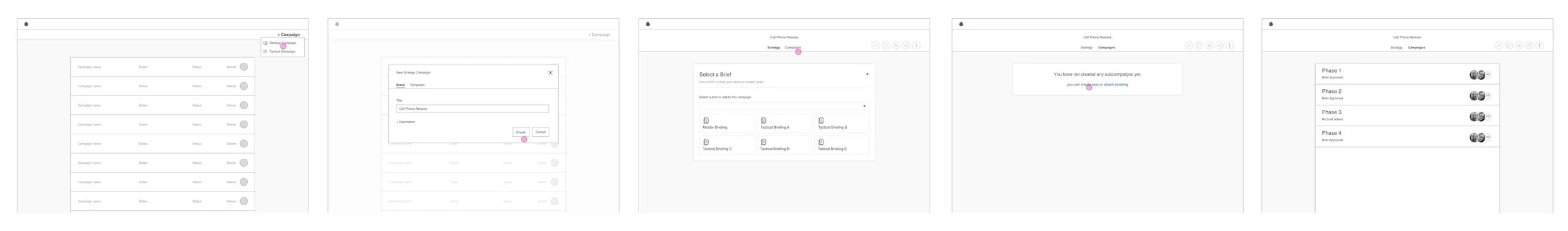
Task: Select the Strategy tab on the Select a Brief screen
Action: [x=773, y=48]
